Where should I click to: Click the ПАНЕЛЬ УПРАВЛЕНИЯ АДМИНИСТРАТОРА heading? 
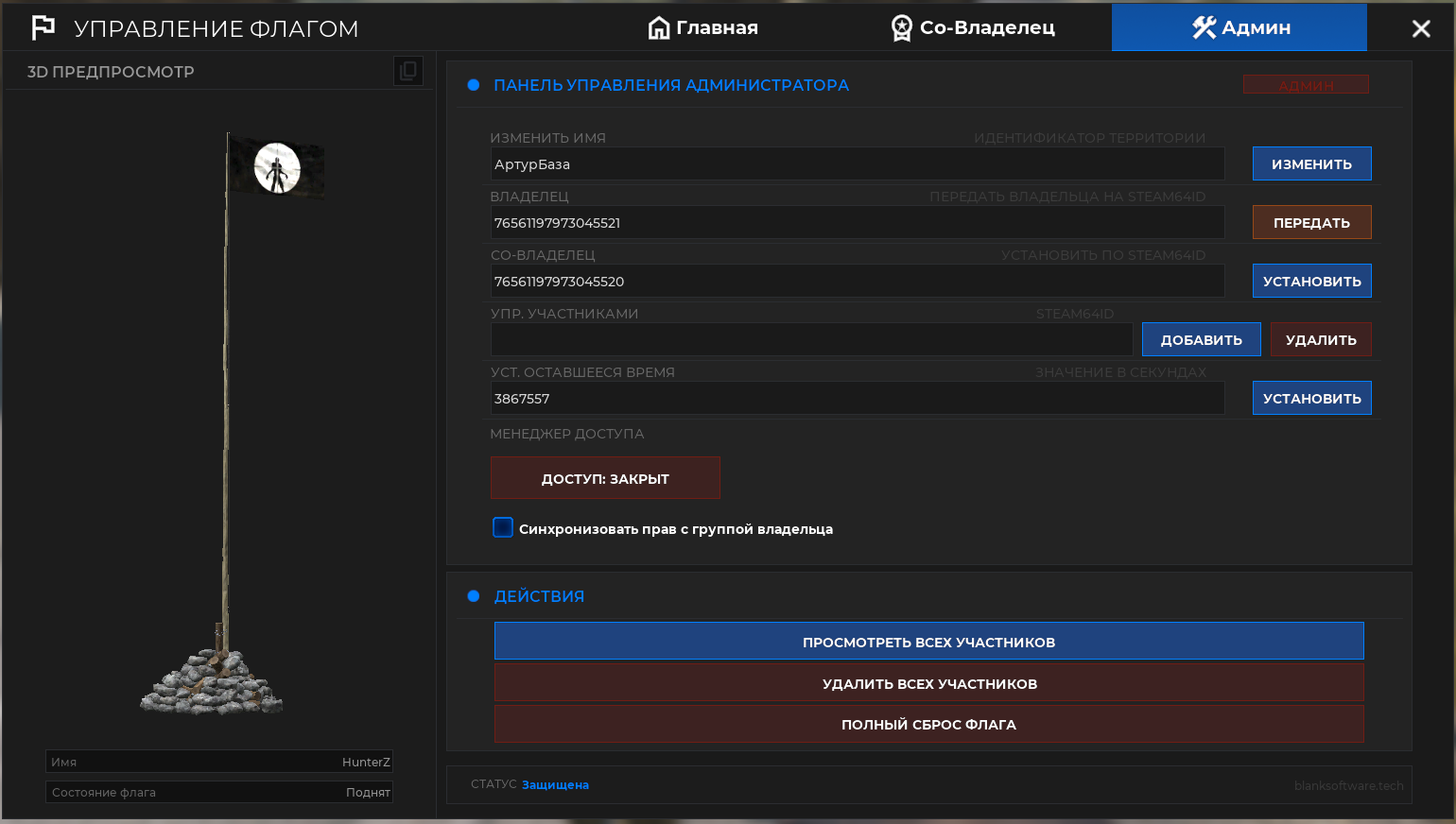(x=671, y=85)
